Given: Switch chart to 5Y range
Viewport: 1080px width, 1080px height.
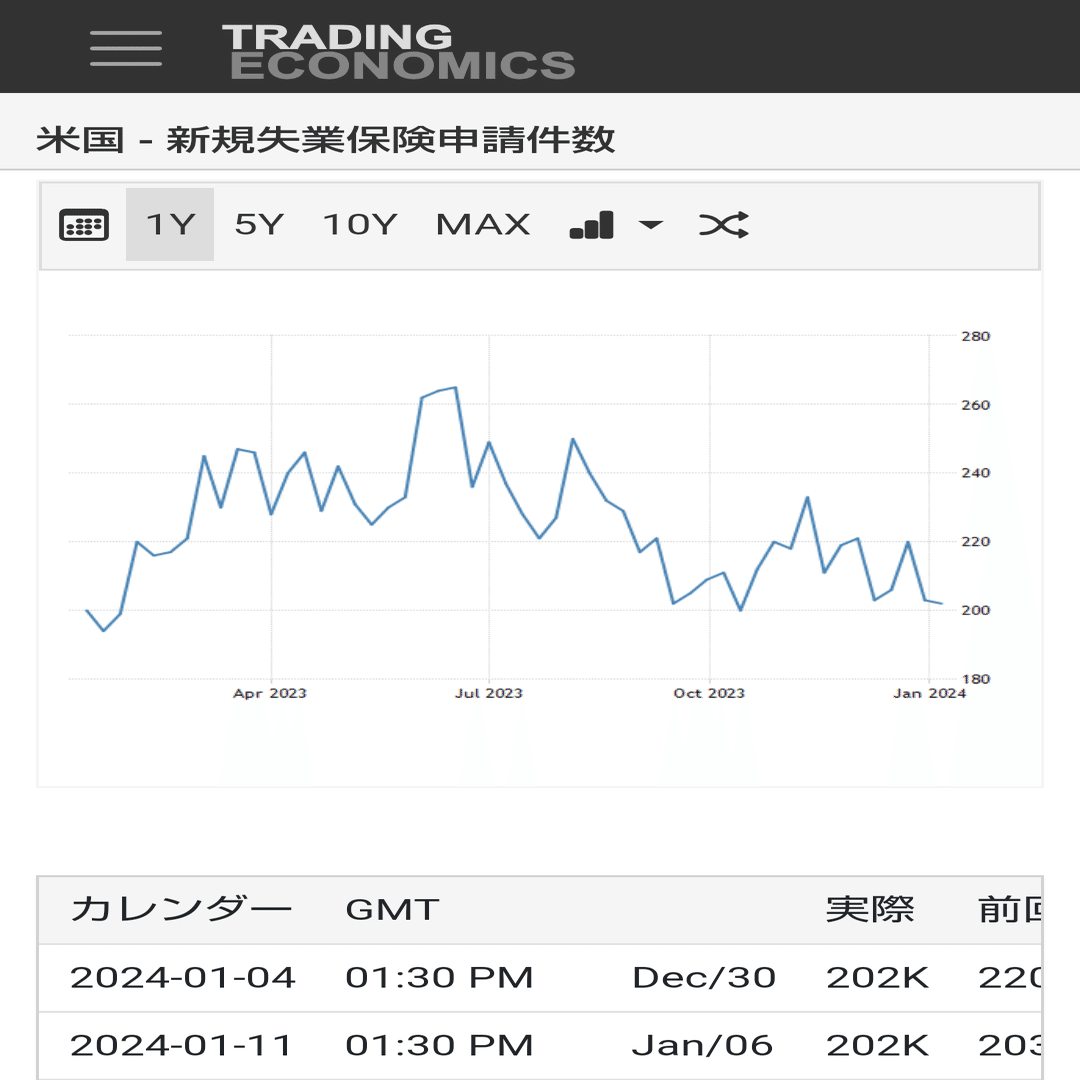Looking at the screenshot, I should 259,225.
